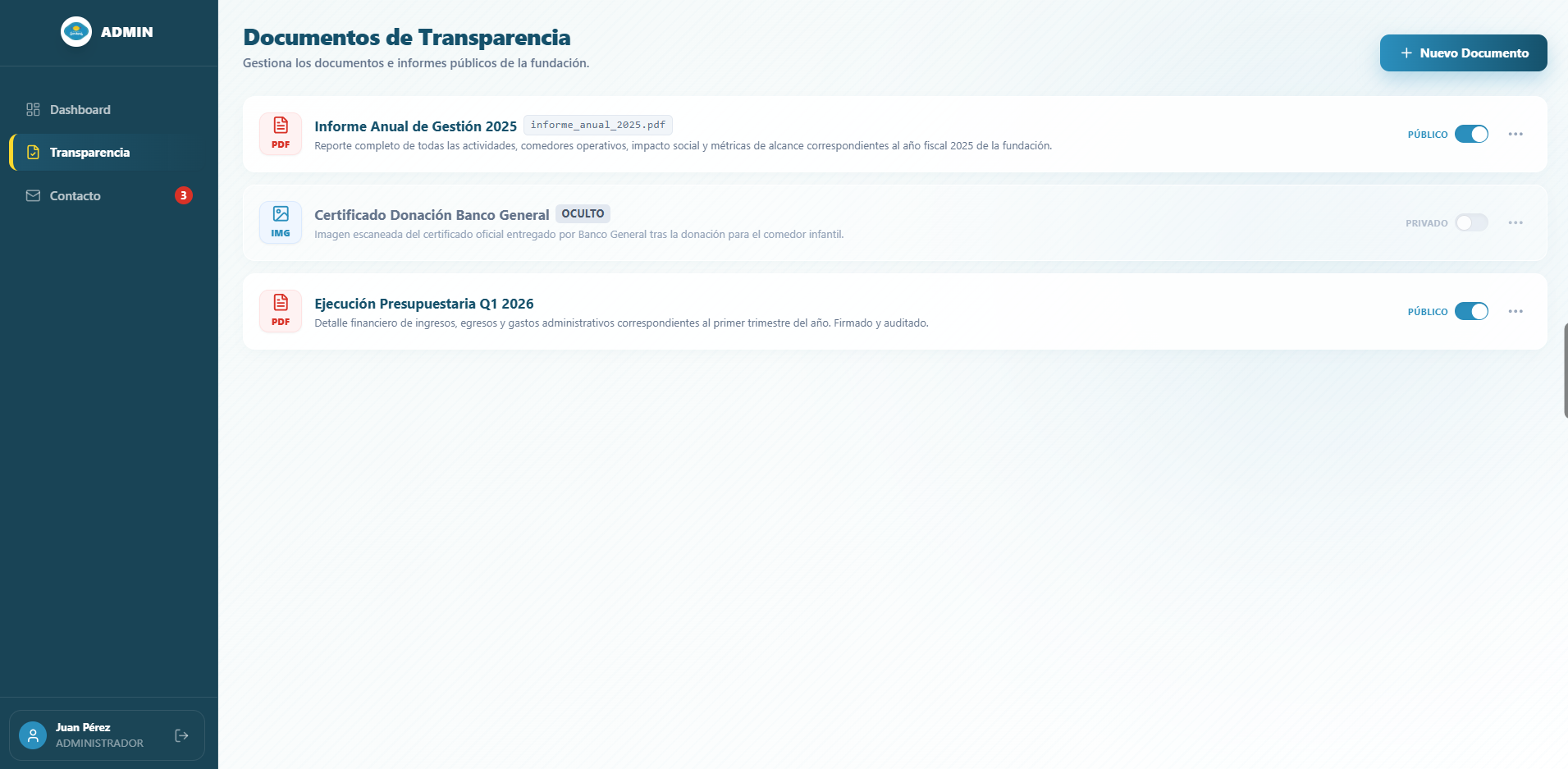Click the title Informe Anual de Gestión 2025
The image size is (1568, 769).
tap(415, 126)
